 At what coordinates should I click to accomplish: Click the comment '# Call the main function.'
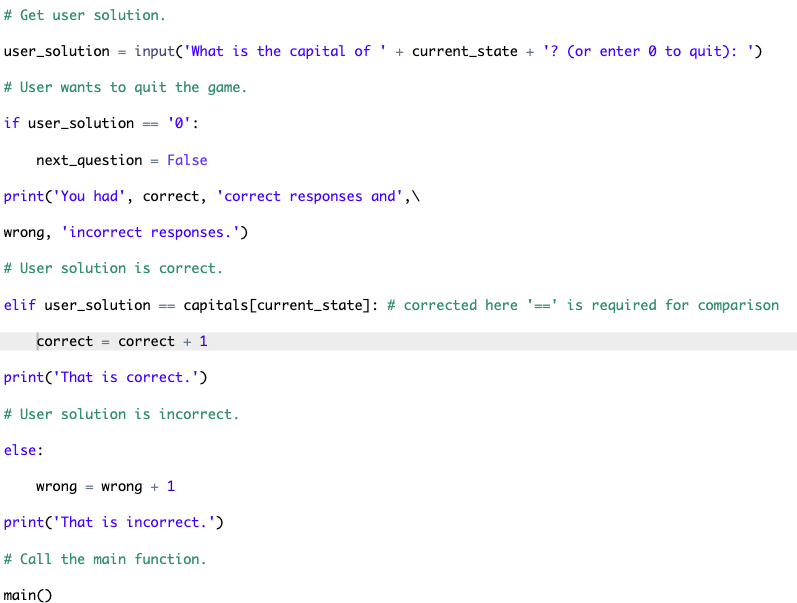[x=105, y=559]
